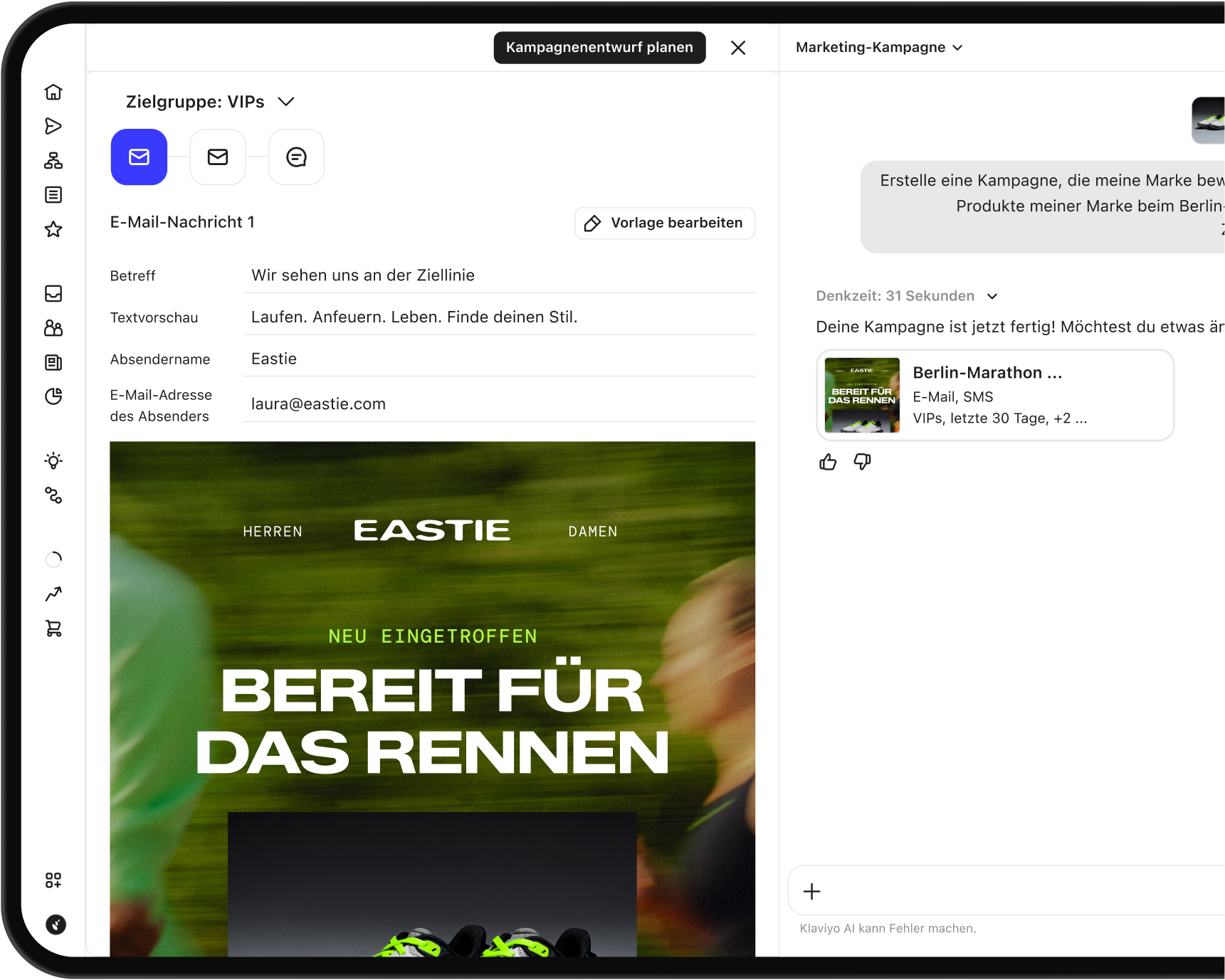This screenshot has height=980, width=1225.
Task: Open Flows hierarchy icon in sidebar
Action: pyautogui.click(x=53, y=160)
